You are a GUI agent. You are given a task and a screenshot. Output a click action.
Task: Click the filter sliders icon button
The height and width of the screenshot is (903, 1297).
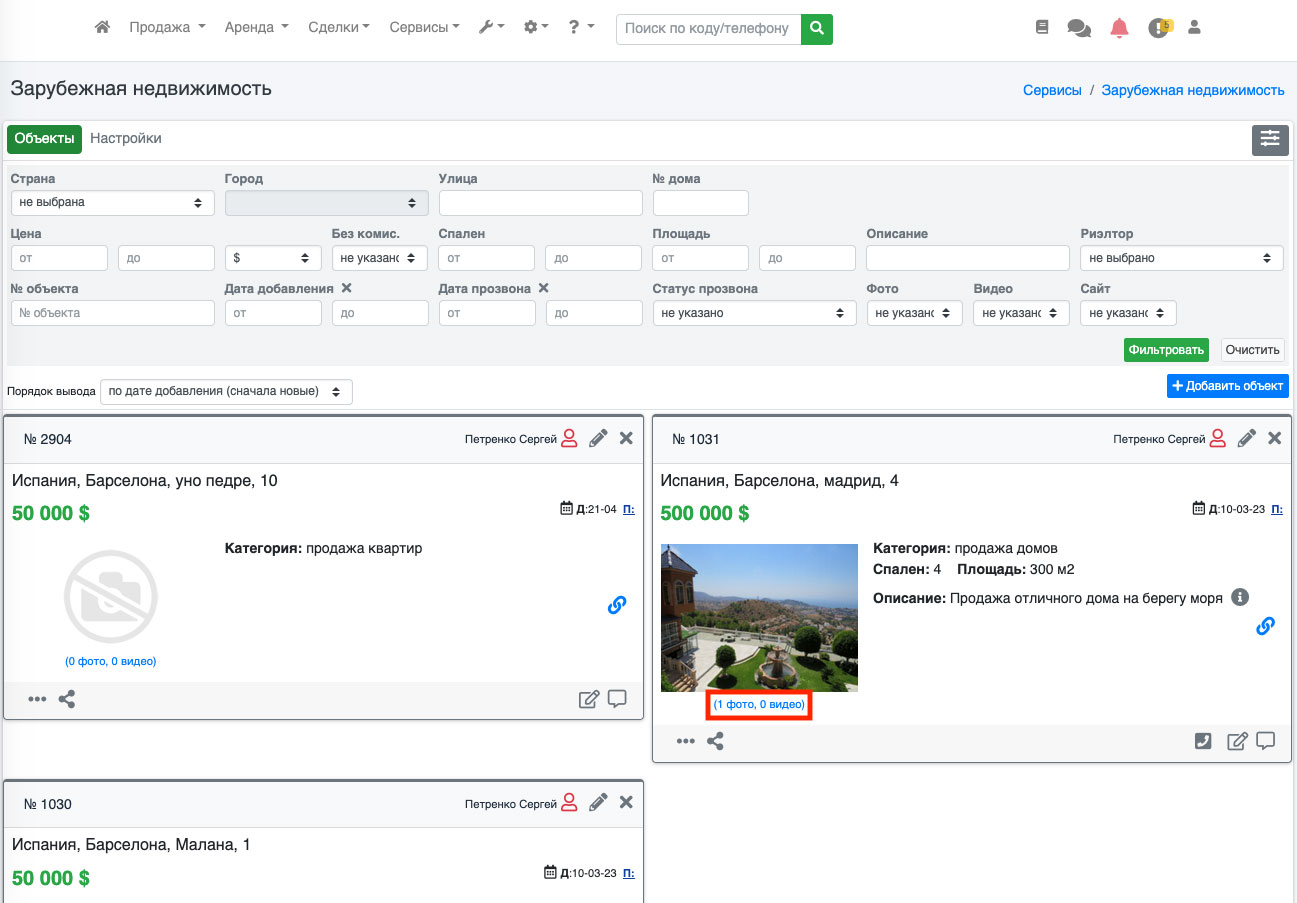[1270, 140]
